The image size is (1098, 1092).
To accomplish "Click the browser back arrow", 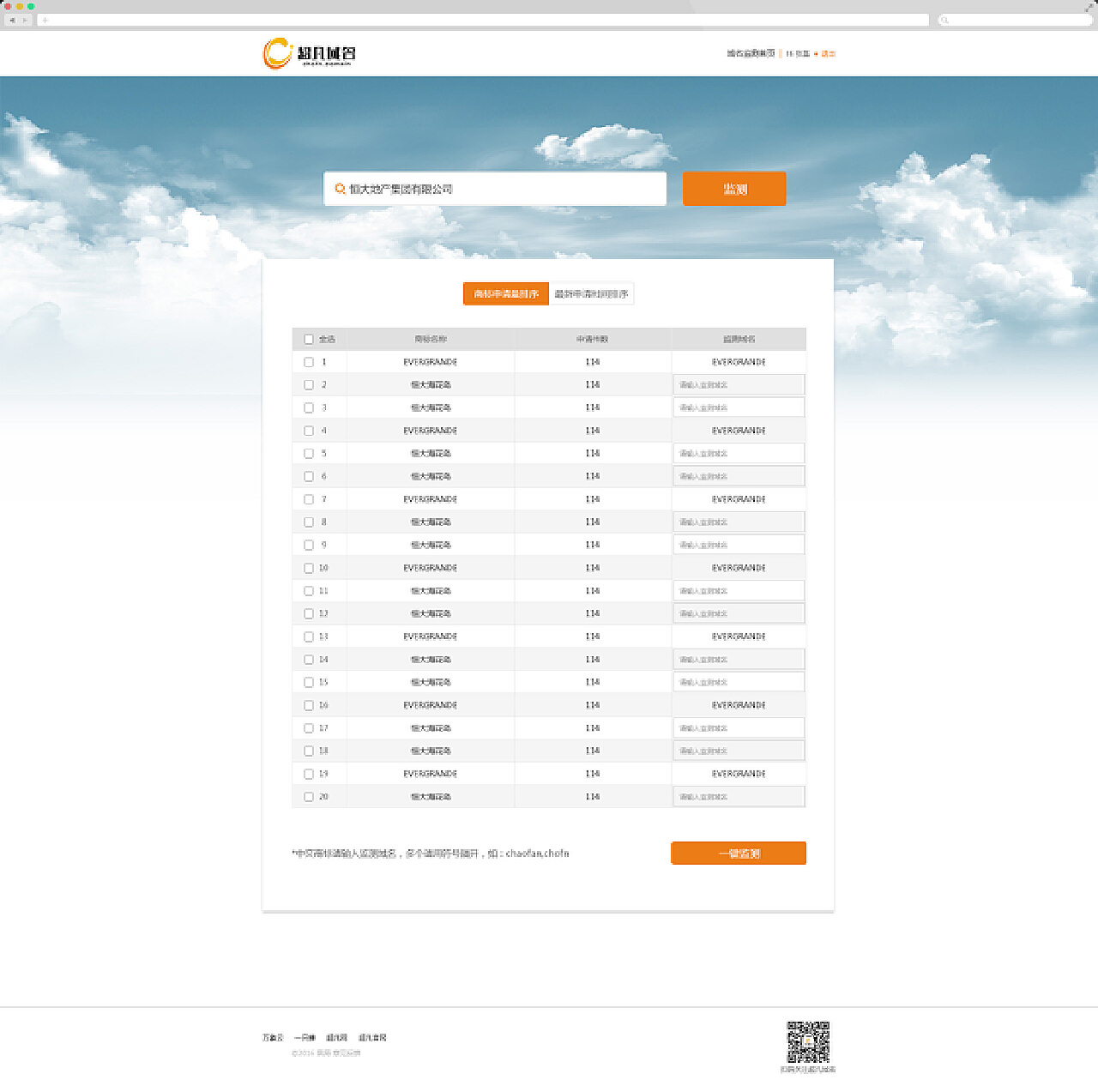I will point(12,20).
